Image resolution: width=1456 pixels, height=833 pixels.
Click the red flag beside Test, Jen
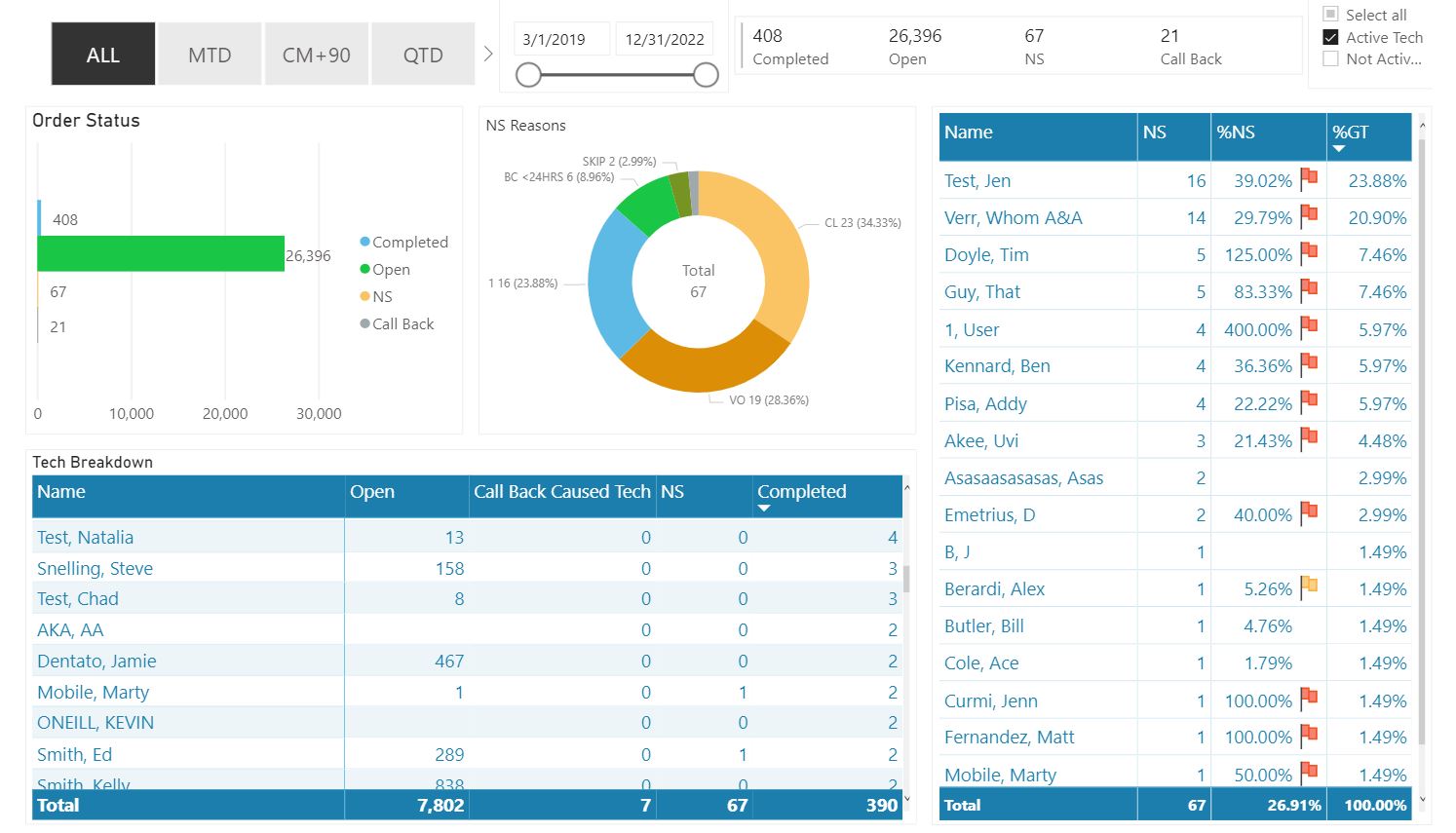(x=1308, y=179)
